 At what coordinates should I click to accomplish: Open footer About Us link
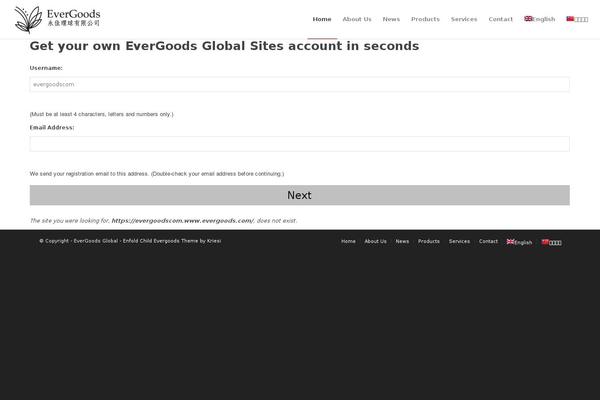pos(375,242)
